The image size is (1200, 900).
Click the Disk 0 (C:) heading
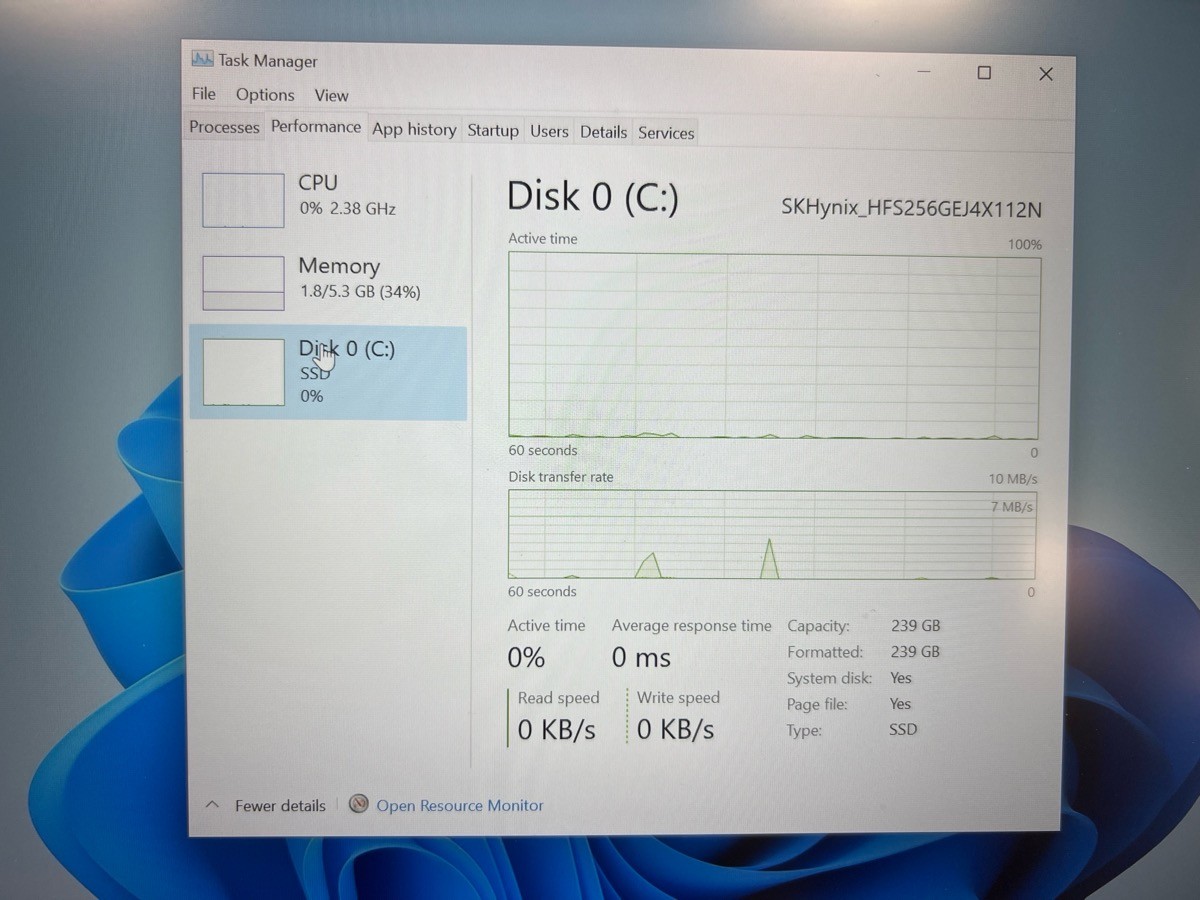593,196
